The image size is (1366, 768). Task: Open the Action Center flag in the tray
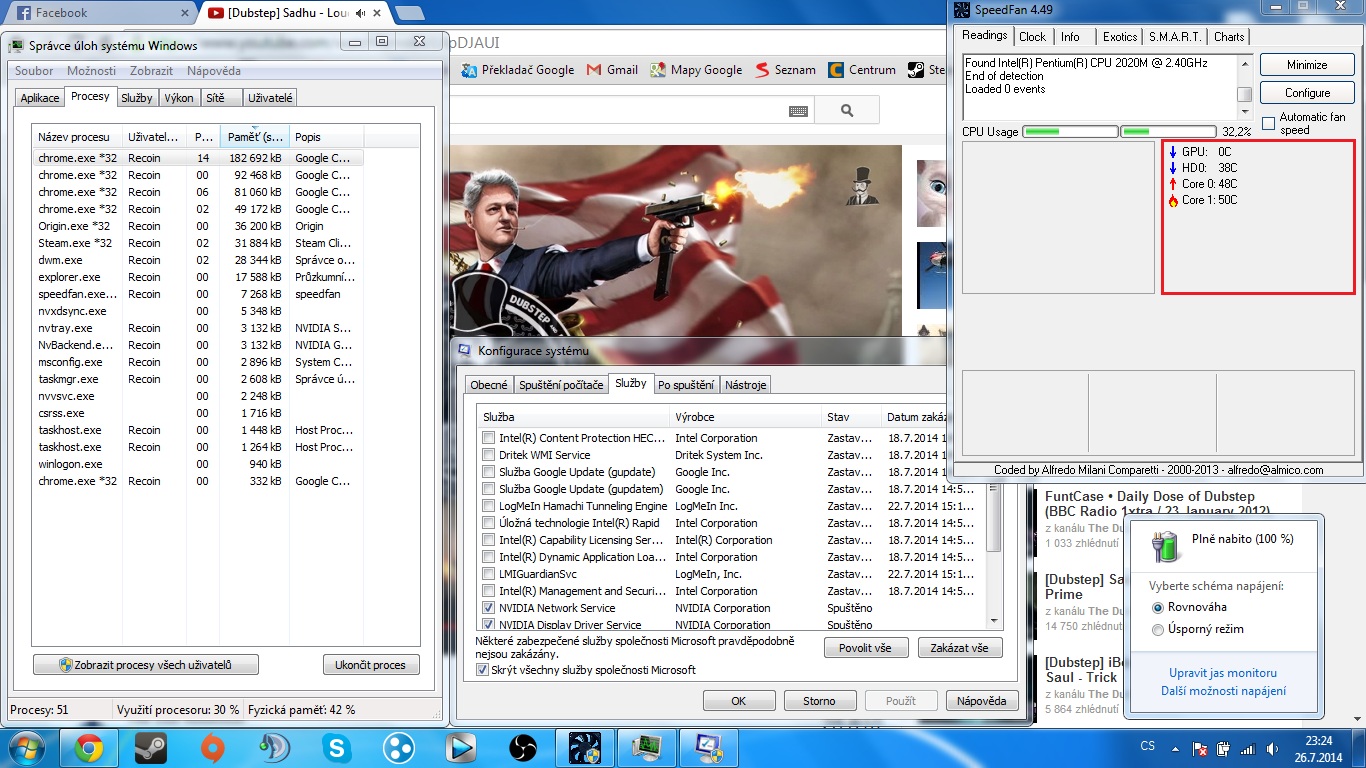pyautogui.click(x=1200, y=748)
